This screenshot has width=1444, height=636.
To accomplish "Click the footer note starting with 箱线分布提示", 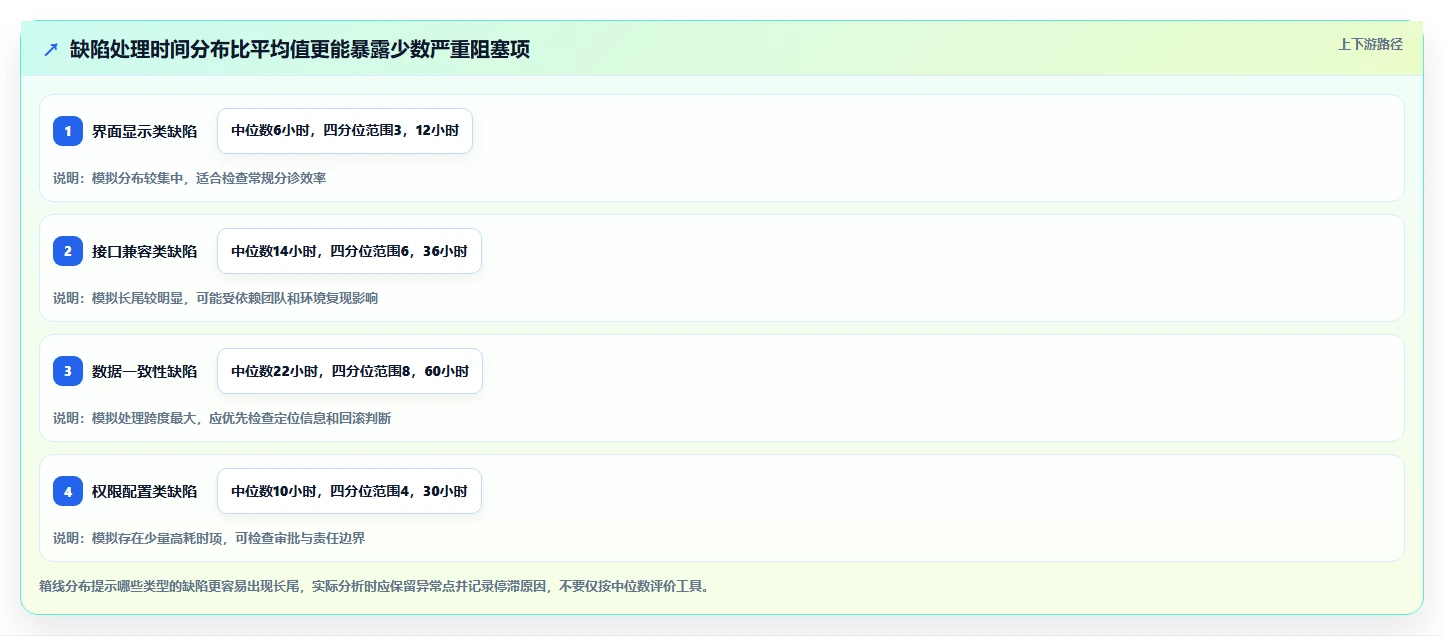I will 375,586.
